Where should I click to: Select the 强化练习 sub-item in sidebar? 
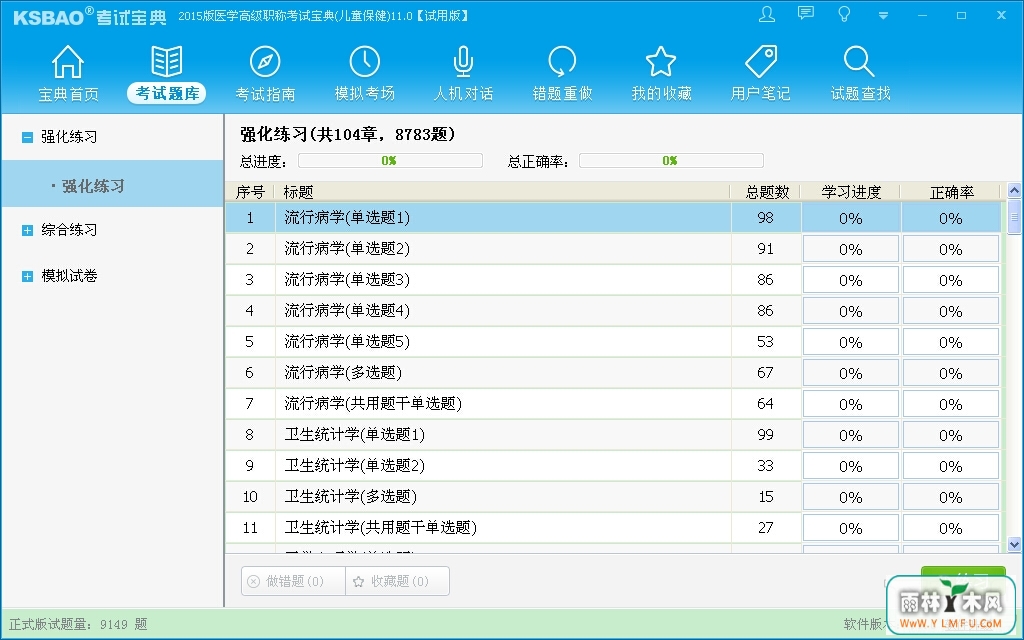[112, 185]
